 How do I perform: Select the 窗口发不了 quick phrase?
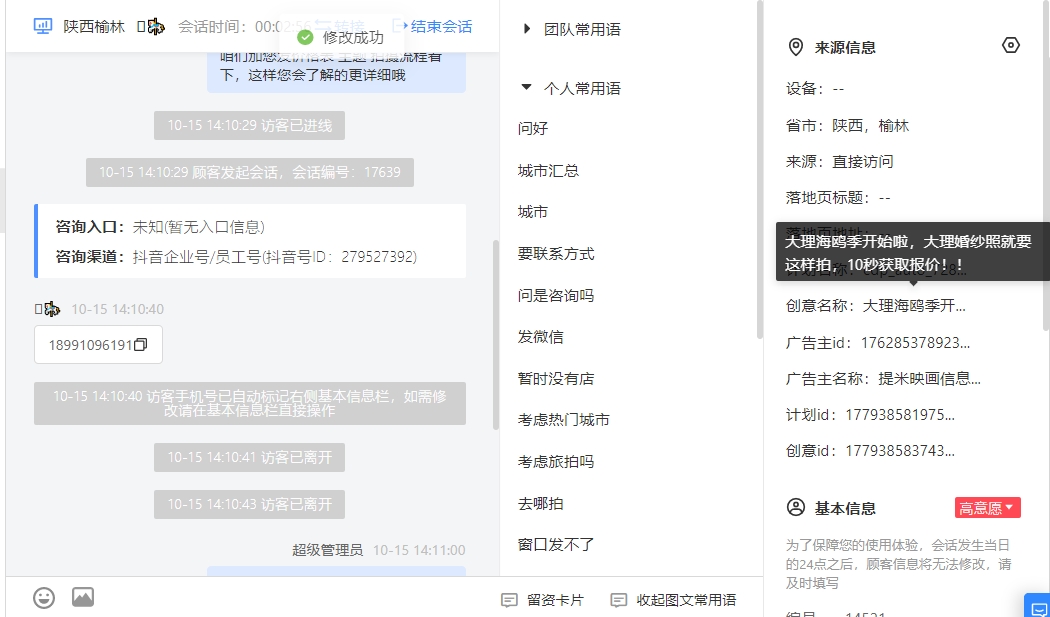pos(556,544)
